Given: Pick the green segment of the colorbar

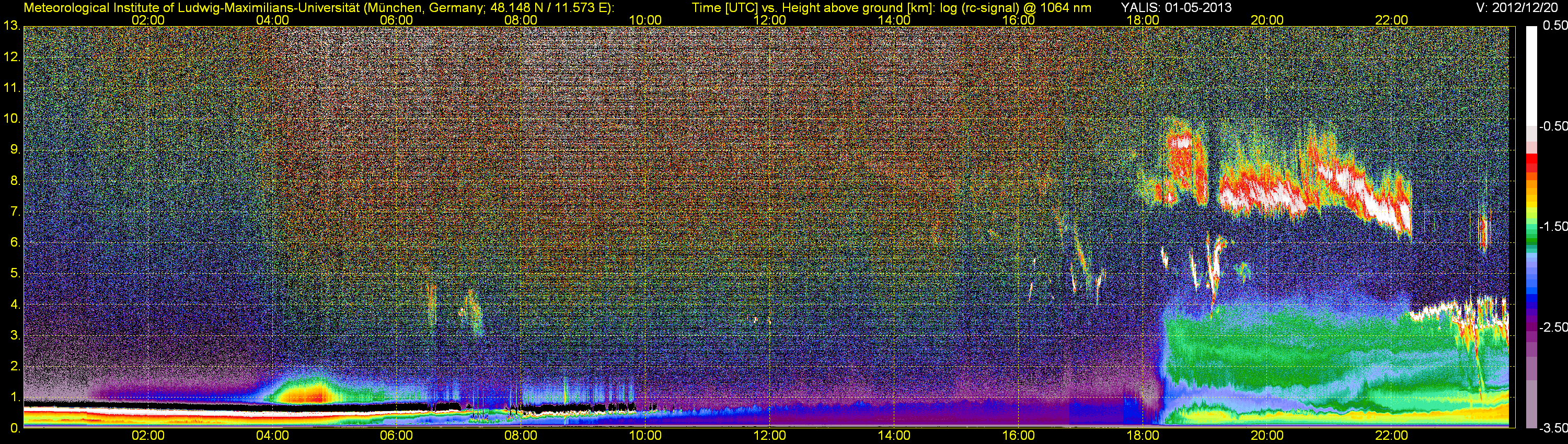Looking at the screenshot, I should (x=1531, y=240).
